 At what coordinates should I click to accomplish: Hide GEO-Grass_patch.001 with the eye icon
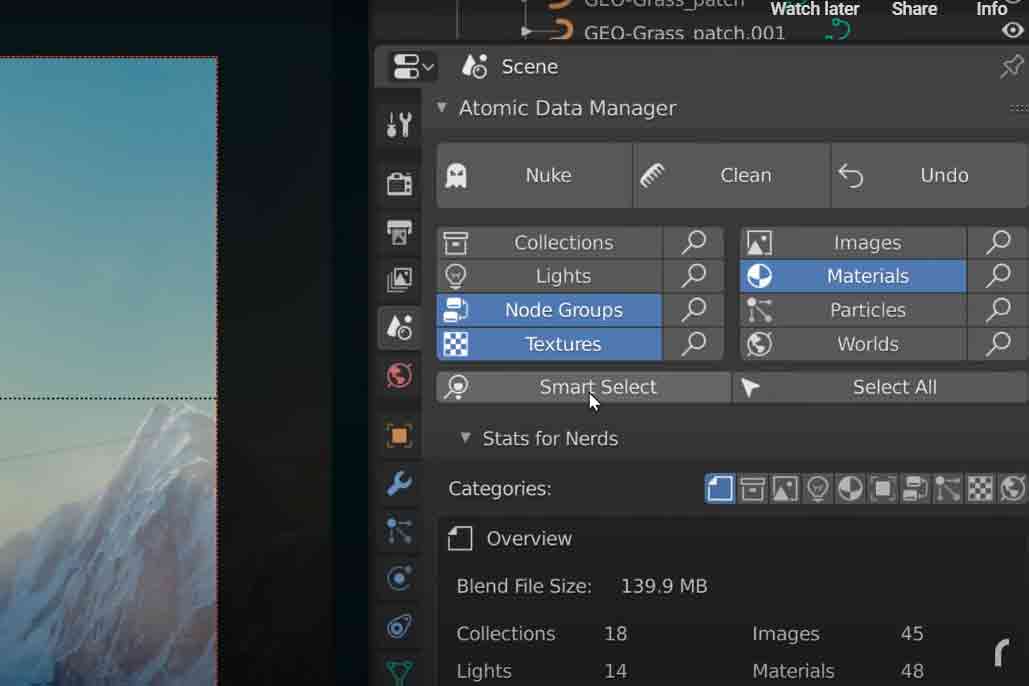(1012, 31)
